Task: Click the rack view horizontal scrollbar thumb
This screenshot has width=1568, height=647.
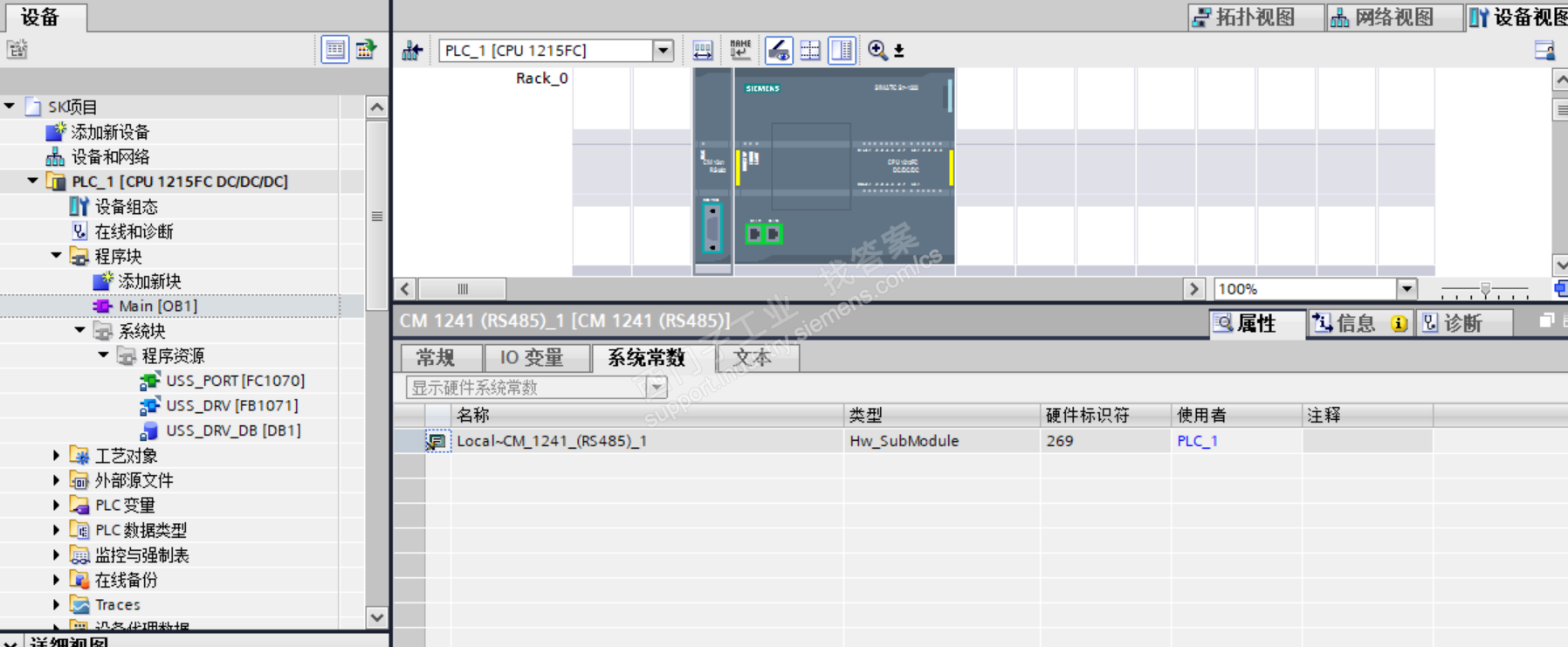Action: tap(463, 289)
